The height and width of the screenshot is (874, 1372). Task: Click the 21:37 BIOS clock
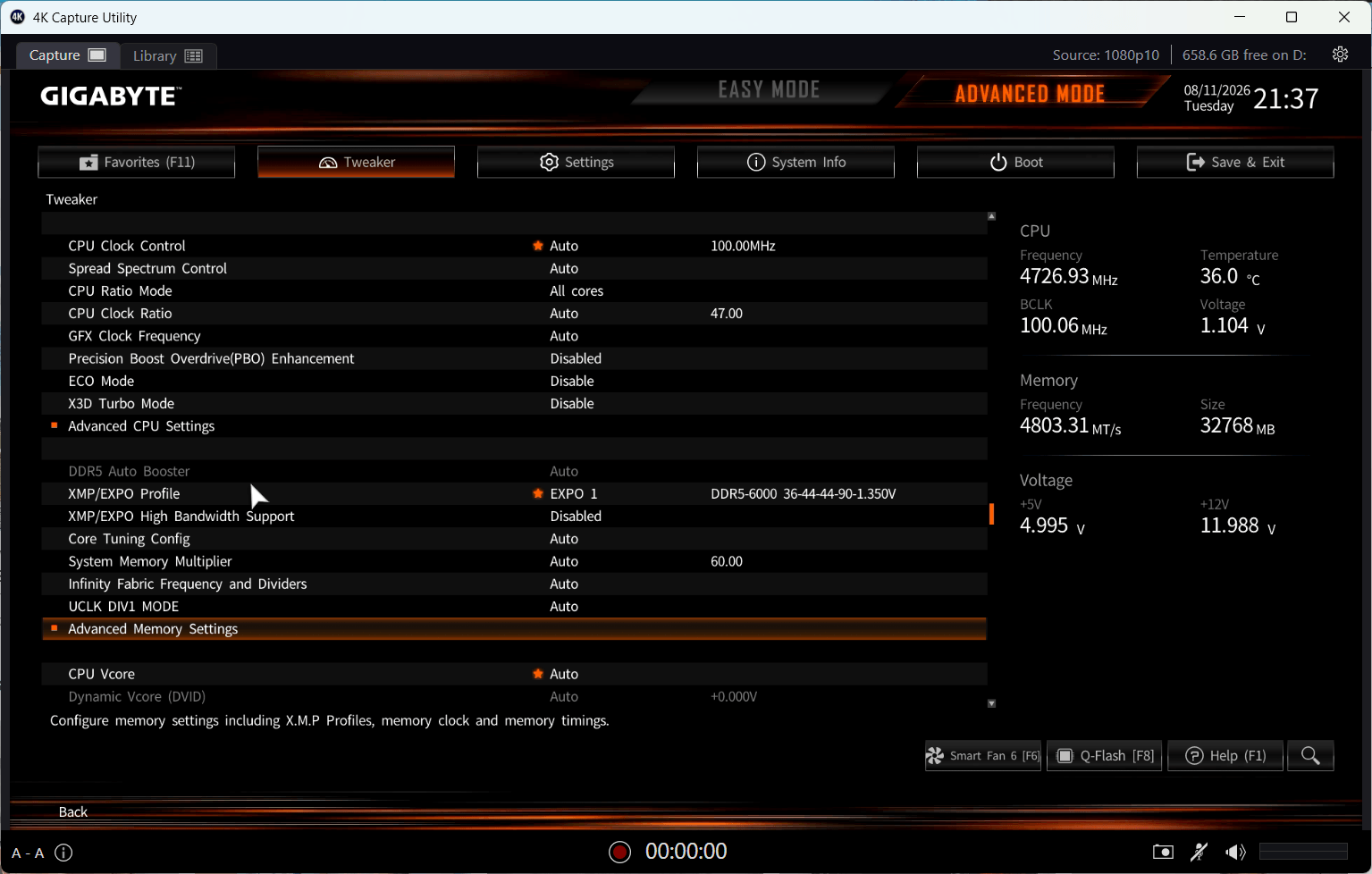1286,98
